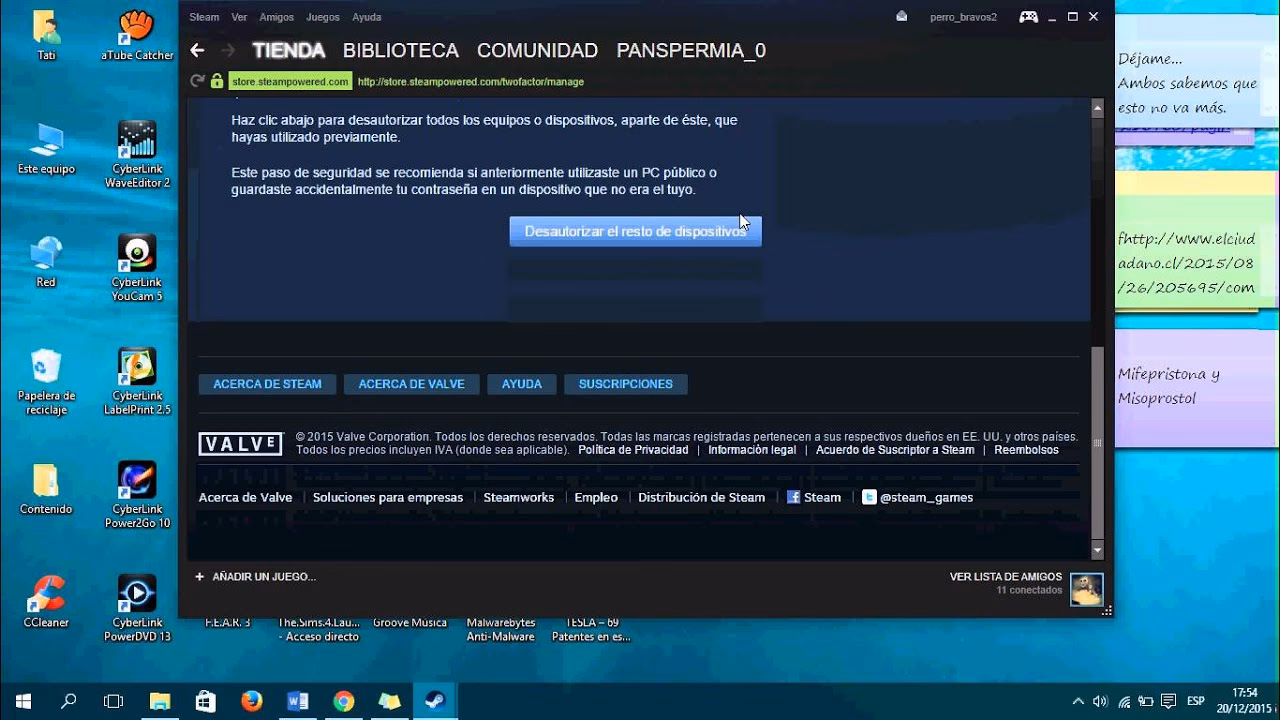Select the Contenido folder on desktop
Viewport: 1280px width, 720px height.
pyautogui.click(x=46, y=488)
